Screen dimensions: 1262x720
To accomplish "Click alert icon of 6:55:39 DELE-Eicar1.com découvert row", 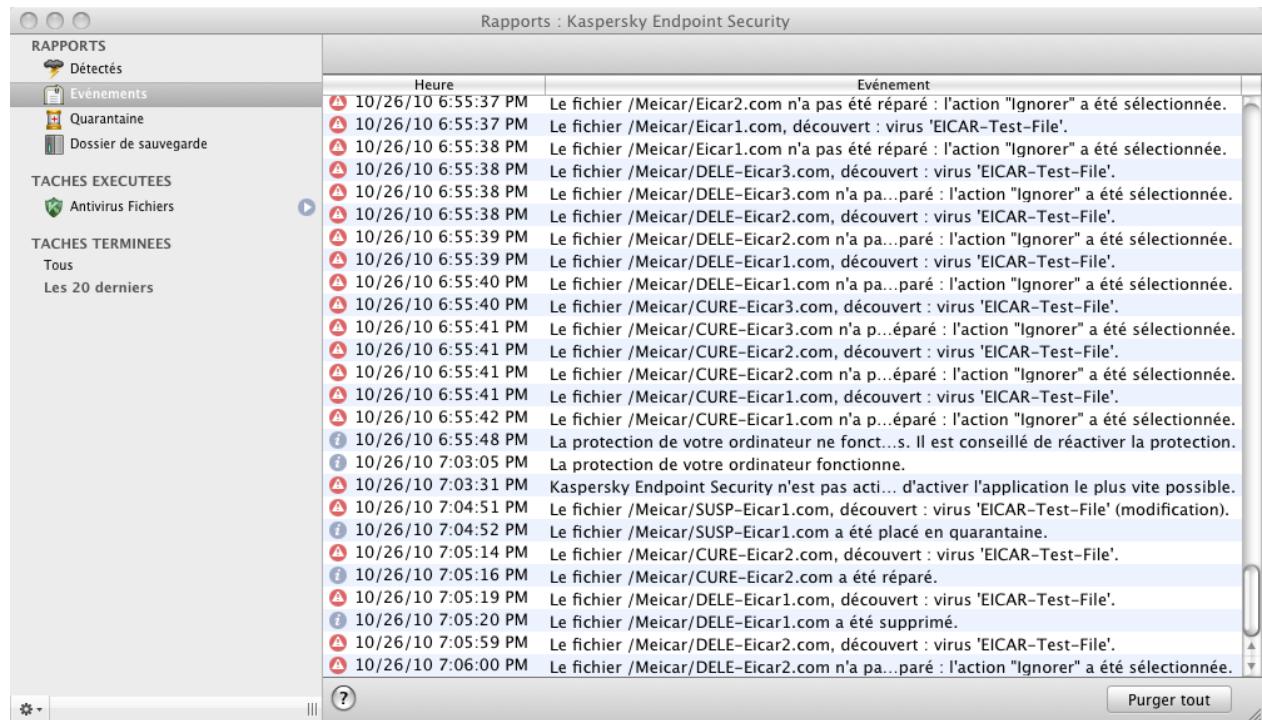I will click(x=337, y=260).
